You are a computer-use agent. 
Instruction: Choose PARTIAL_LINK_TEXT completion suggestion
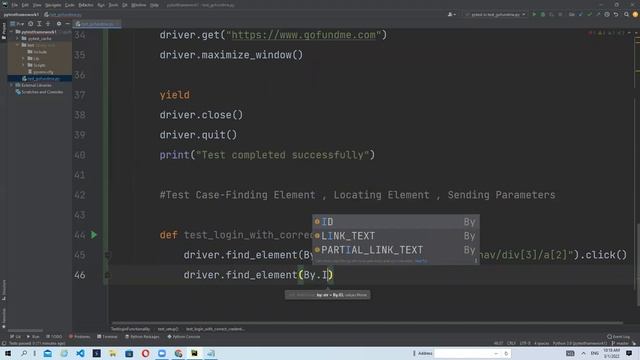tap(396, 250)
